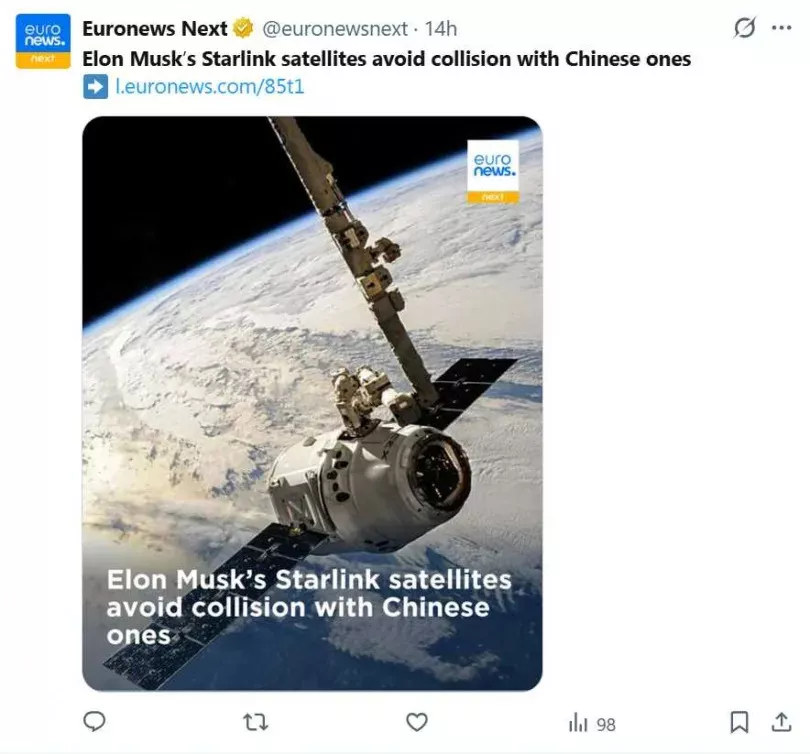The width and height of the screenshot is (810, 754).
Task: Click the gold verified badge
Action: click(244, 29)
